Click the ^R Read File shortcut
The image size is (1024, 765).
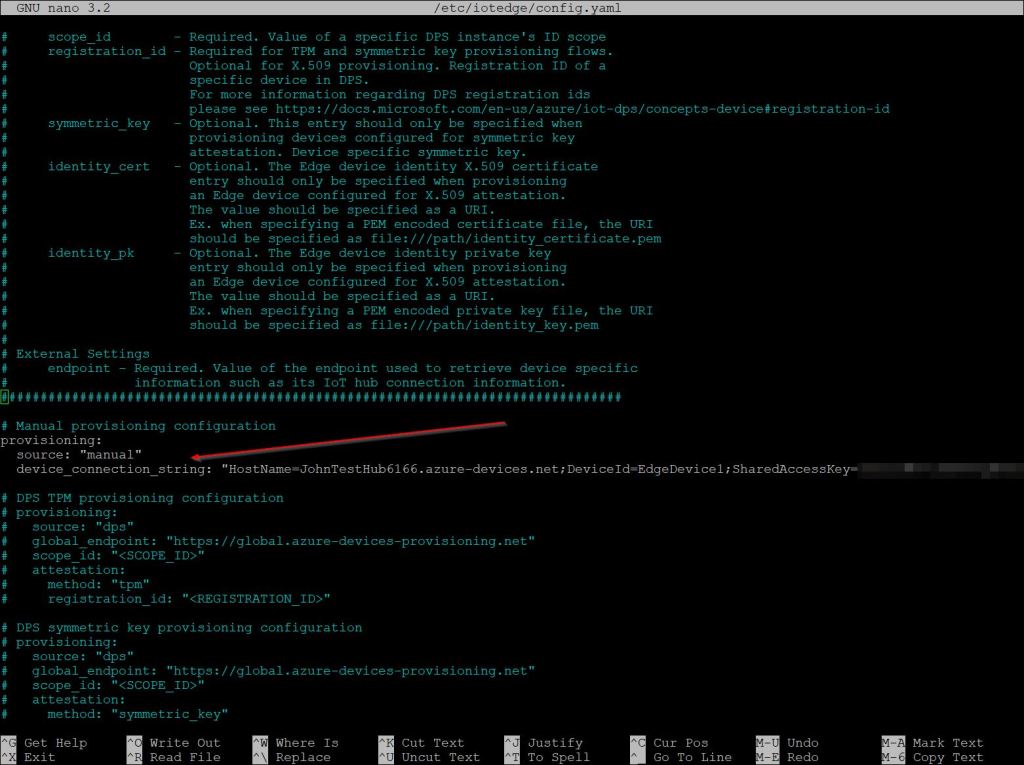click(x=172, y=757)
